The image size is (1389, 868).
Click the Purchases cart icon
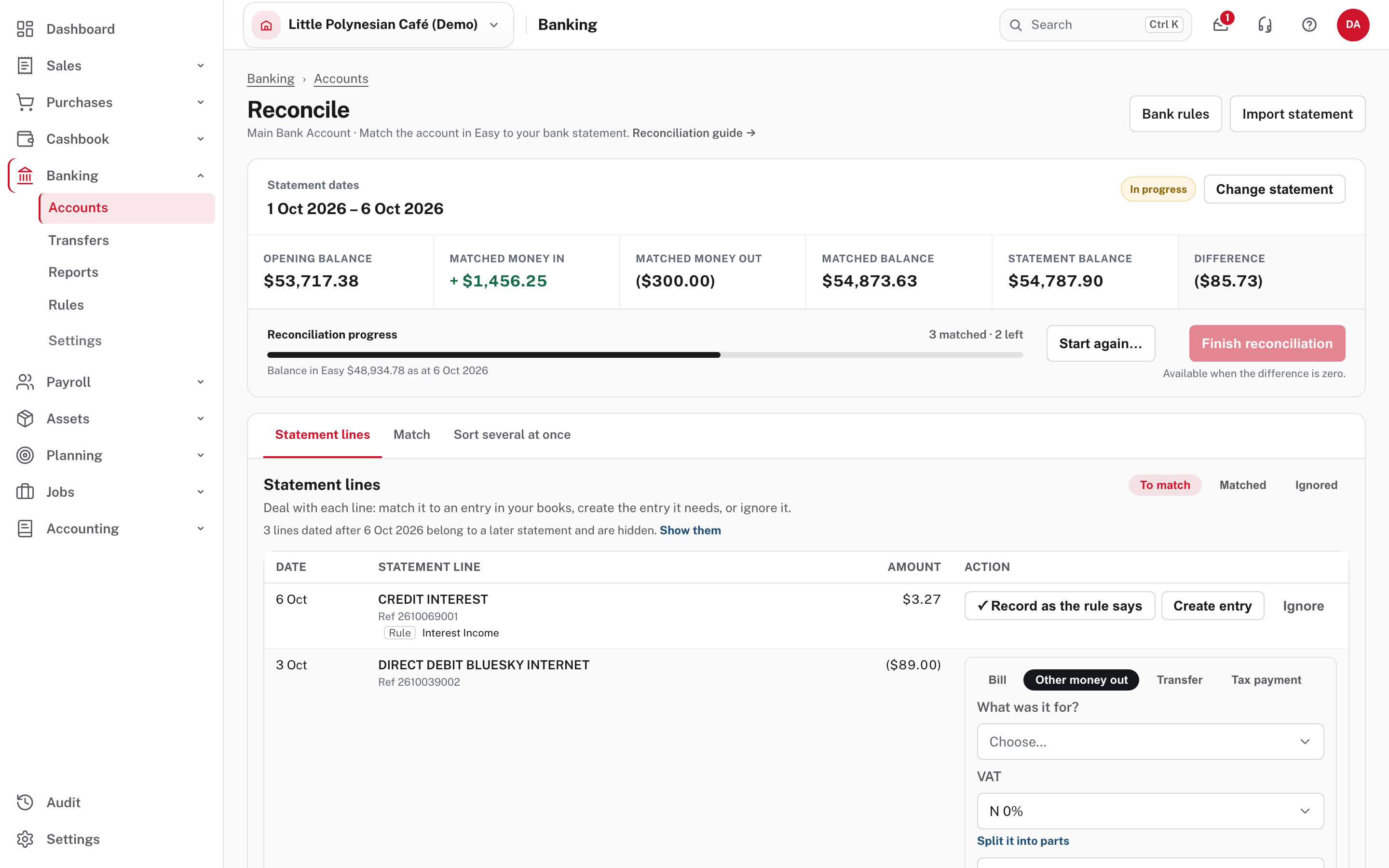point(25,102)
